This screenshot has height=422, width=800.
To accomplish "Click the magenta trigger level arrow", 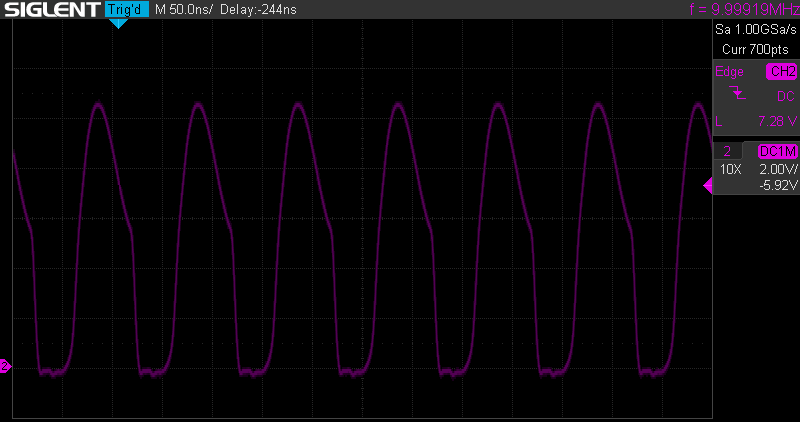I will coord(708,186).
